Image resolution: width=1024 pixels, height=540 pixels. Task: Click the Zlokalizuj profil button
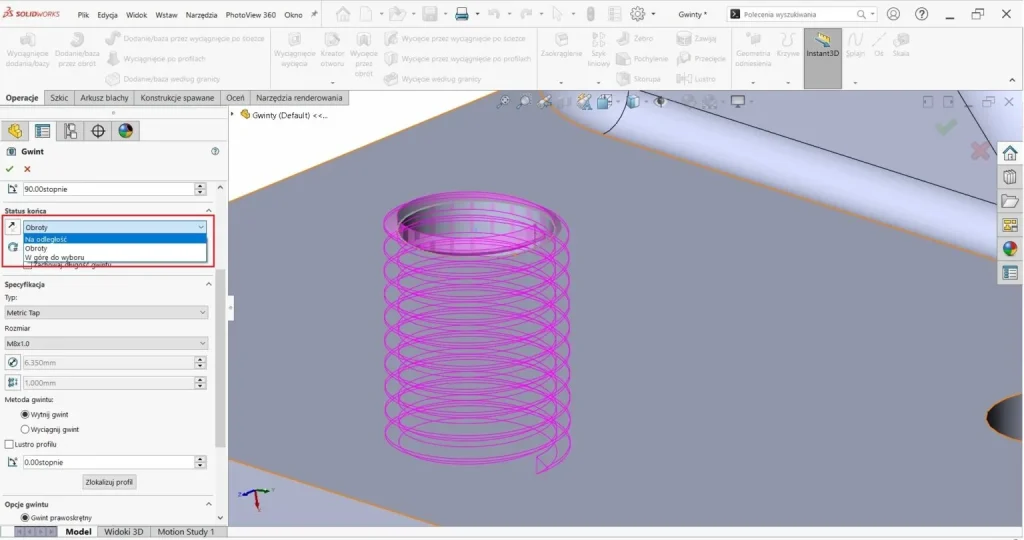coord(109,483)
